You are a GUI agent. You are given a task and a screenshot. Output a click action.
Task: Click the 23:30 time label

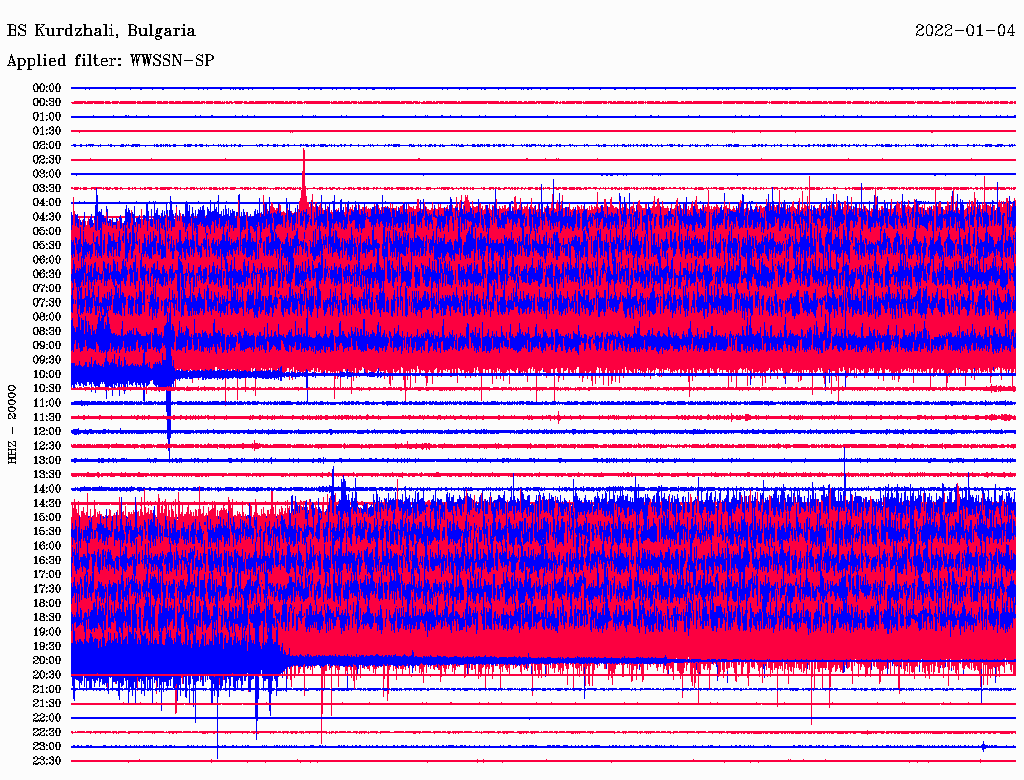click(47, 760)
